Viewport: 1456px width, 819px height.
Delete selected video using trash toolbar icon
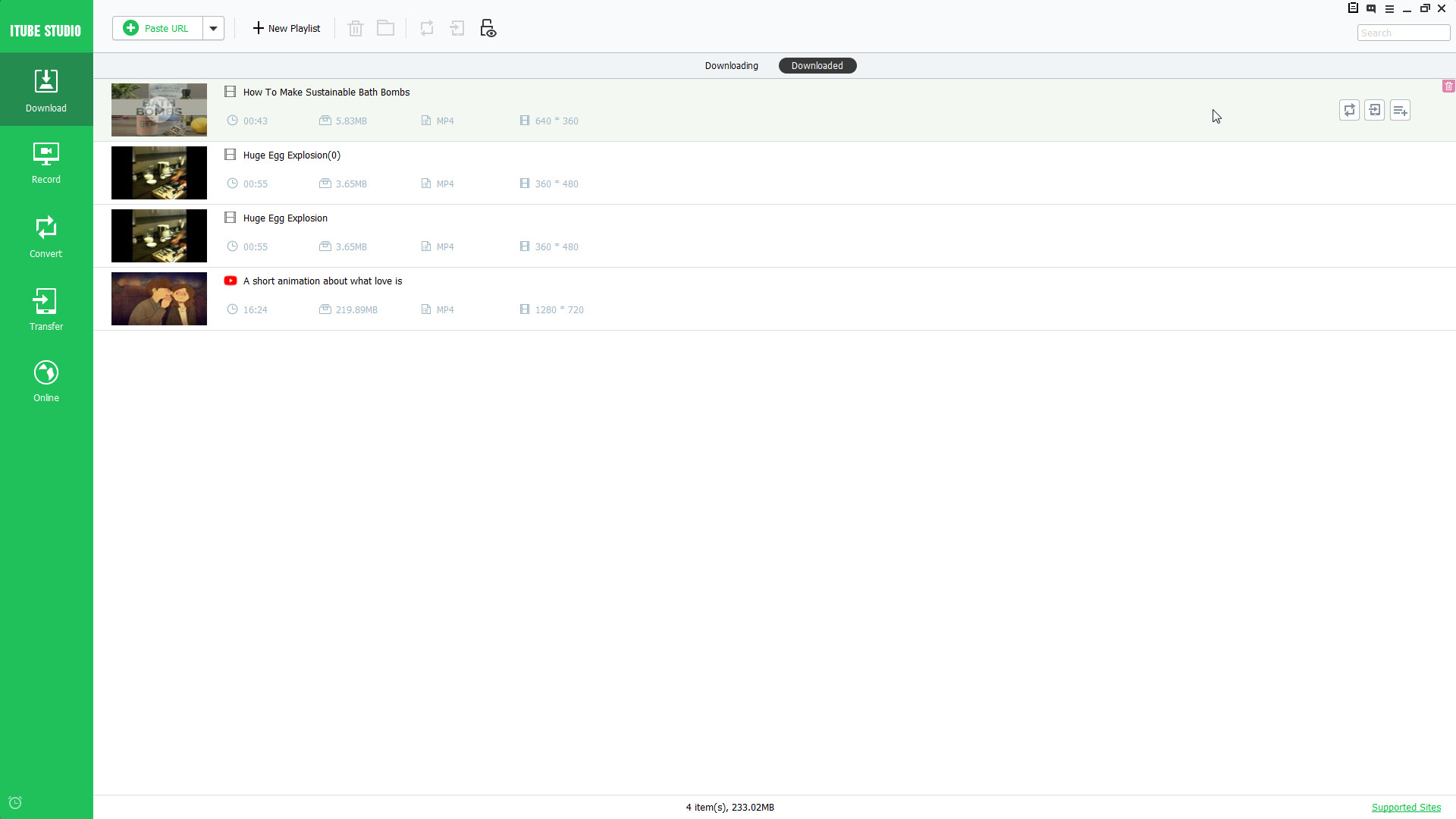[355, 28]
